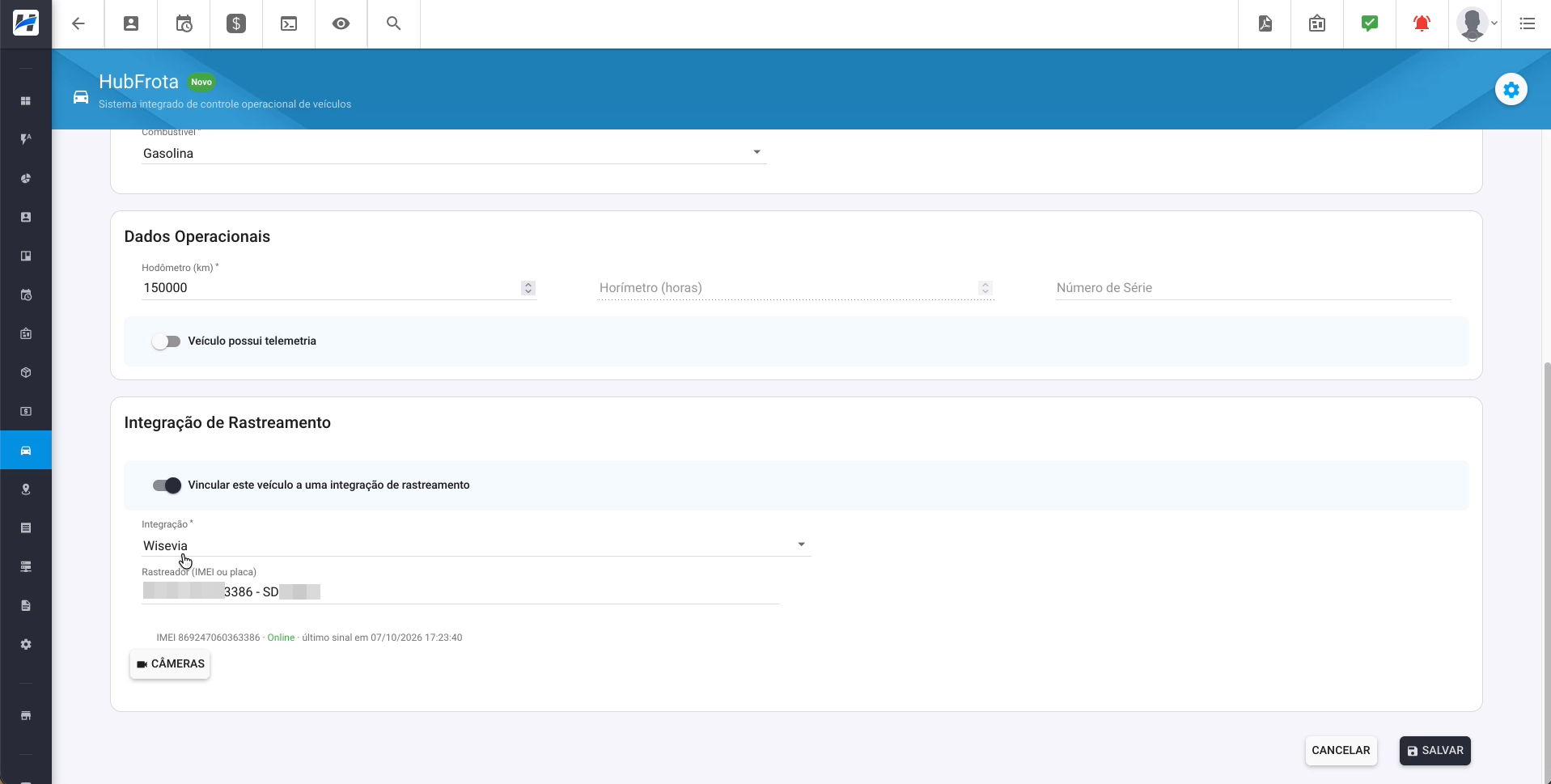Screen dimensions: 1551x784
Task: Open the lightning translate icon in left sidebar
Action: pos(26,140)
